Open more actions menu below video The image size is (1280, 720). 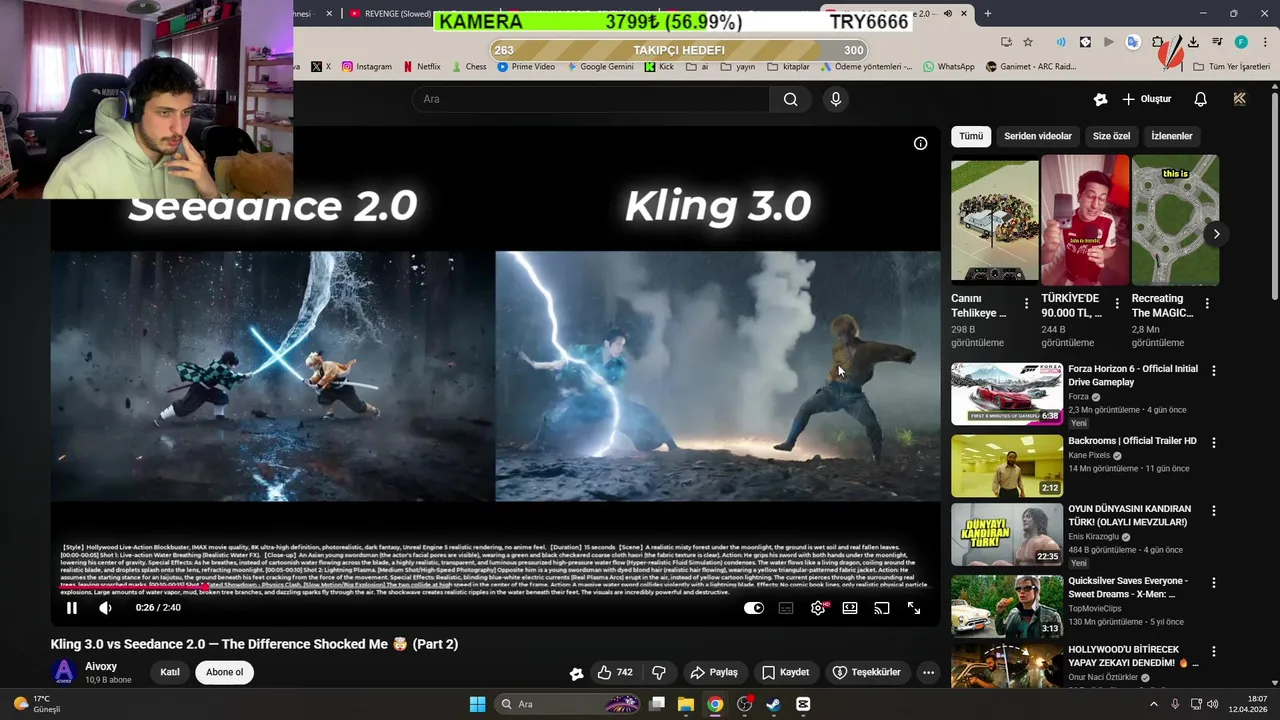(x=928, y=673)
